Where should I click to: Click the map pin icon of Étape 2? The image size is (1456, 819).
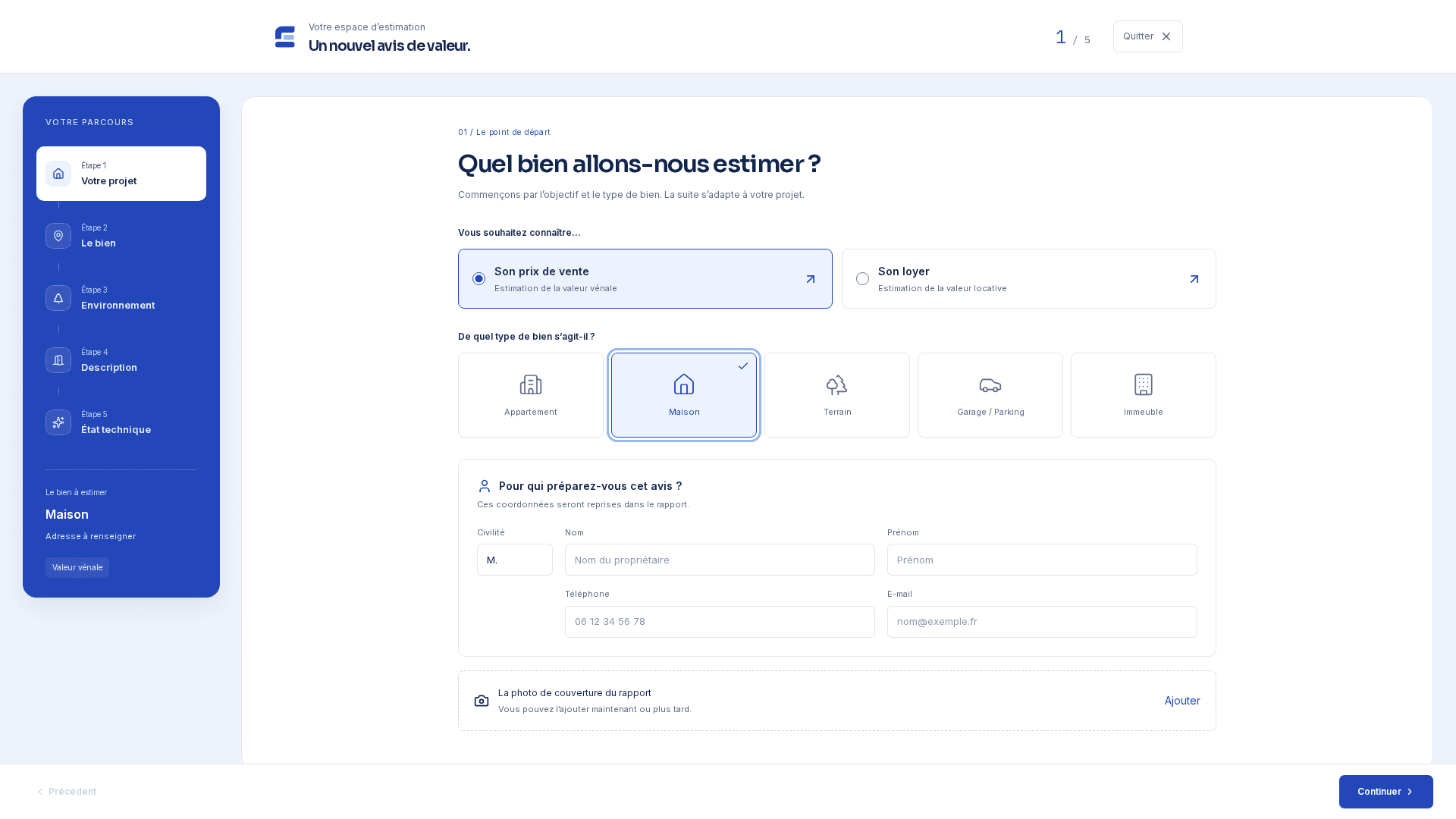pyautogui.click(x=58, y=236)
